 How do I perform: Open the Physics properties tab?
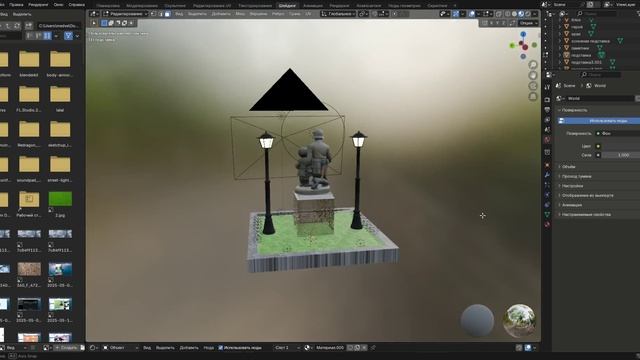tap(547, 194)
